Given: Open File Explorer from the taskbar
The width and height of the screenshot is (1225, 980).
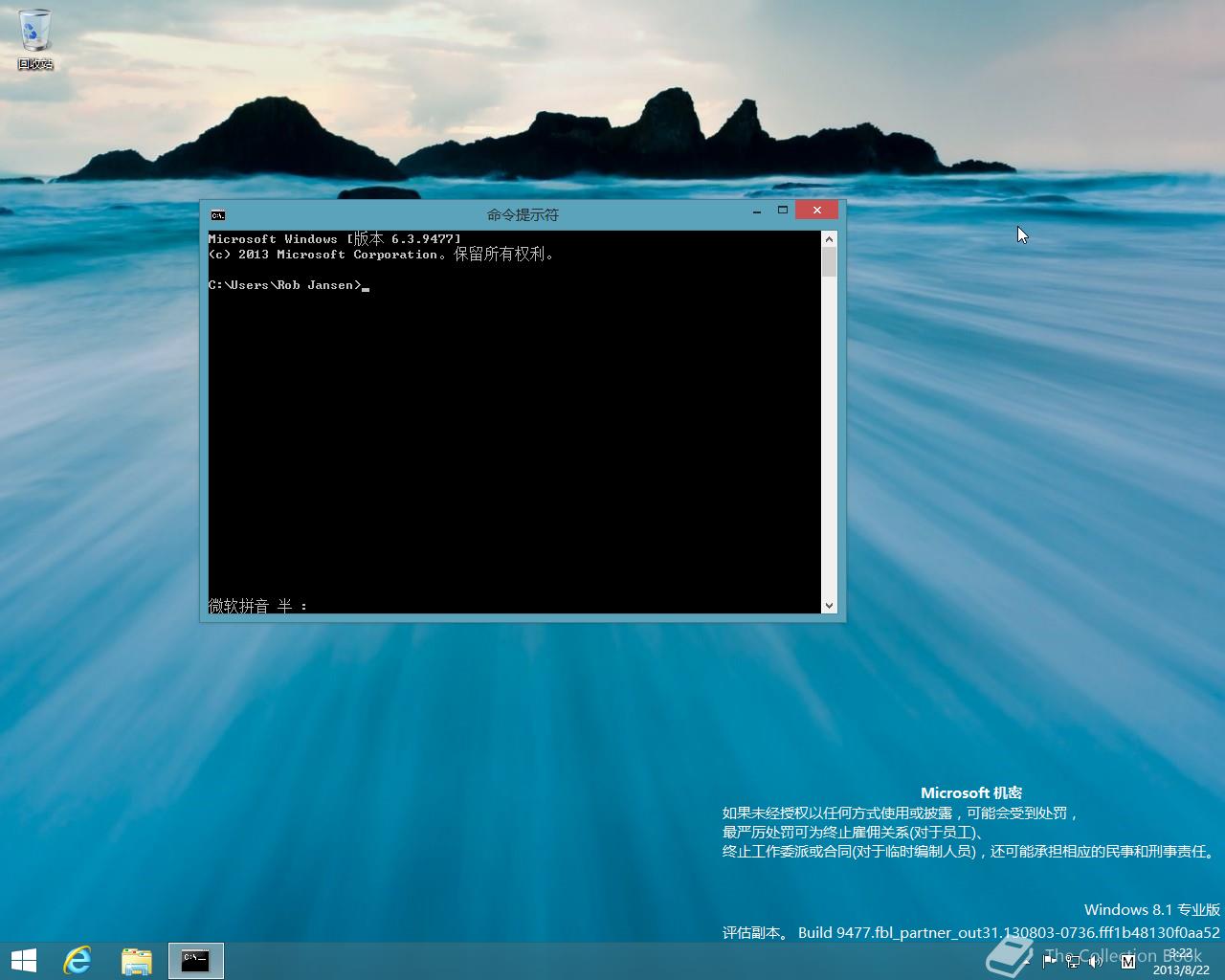Looking at the screenshot, I should click(x=137, y=961).
